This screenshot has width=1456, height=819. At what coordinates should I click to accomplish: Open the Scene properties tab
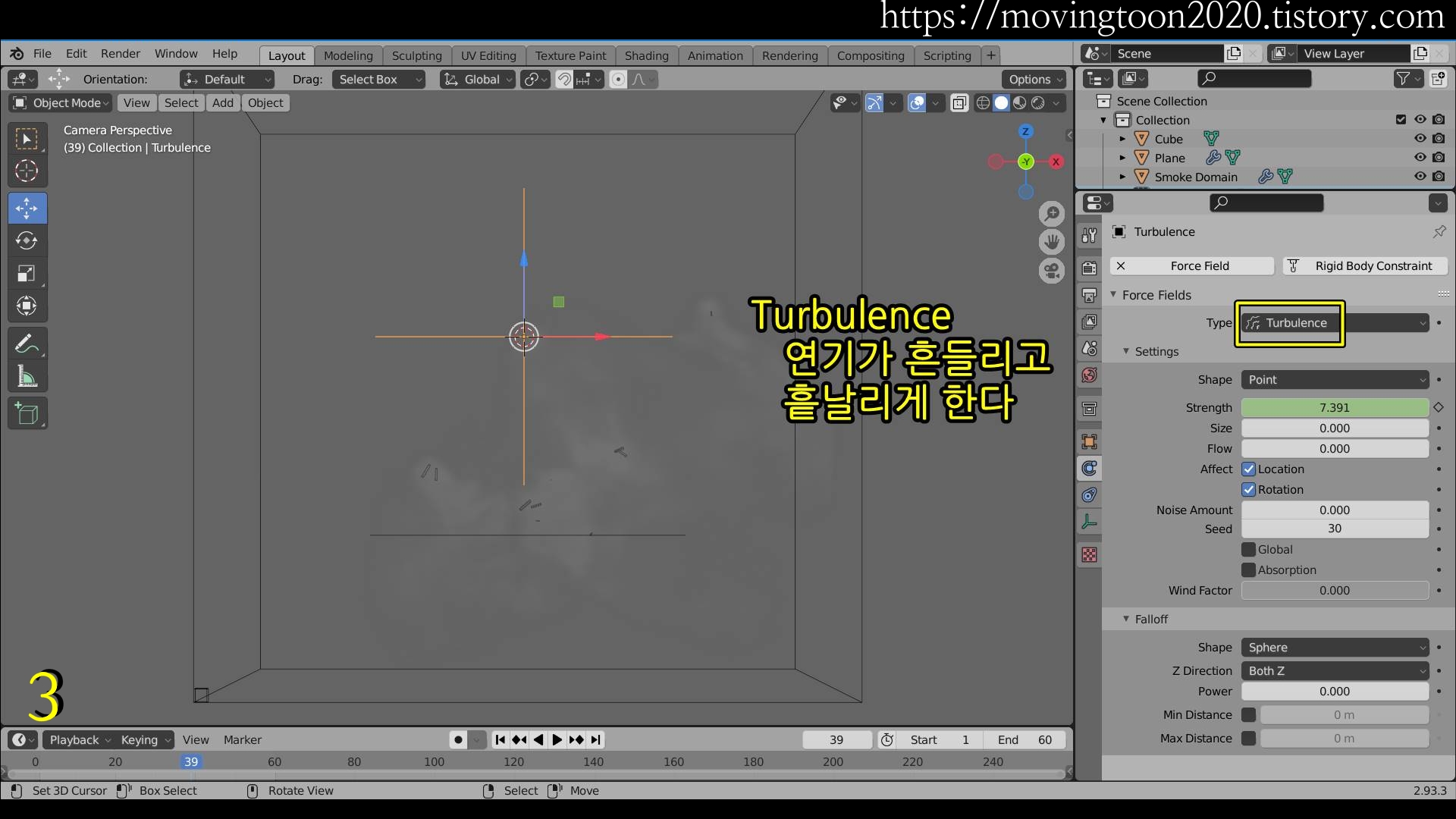1090,348
